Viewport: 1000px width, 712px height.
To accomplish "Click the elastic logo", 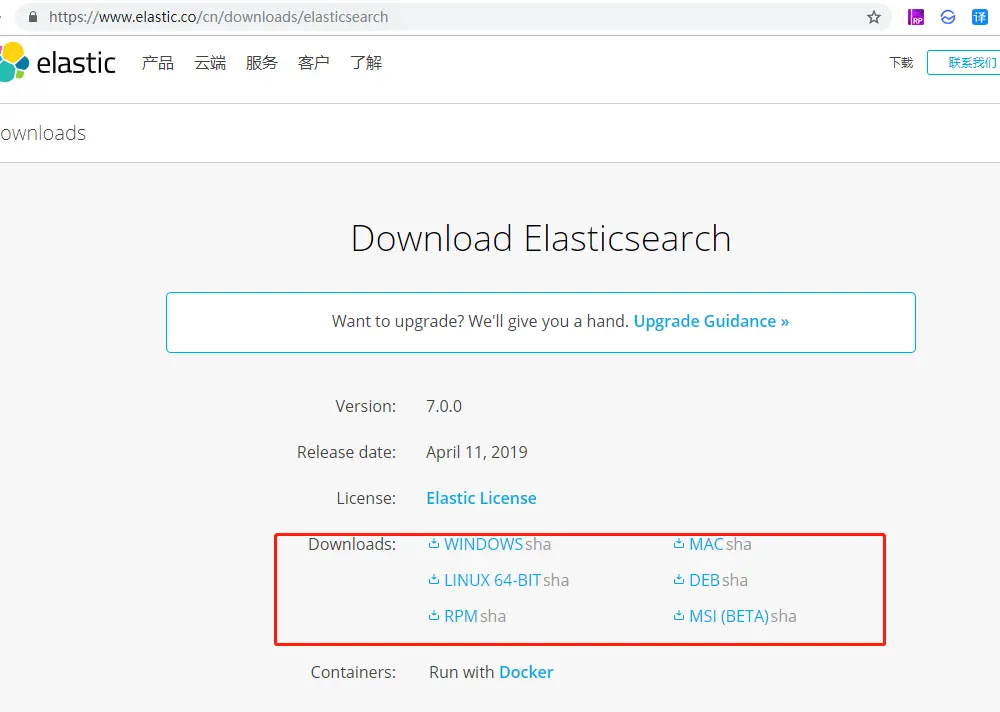I will click(x=57, y=63).
